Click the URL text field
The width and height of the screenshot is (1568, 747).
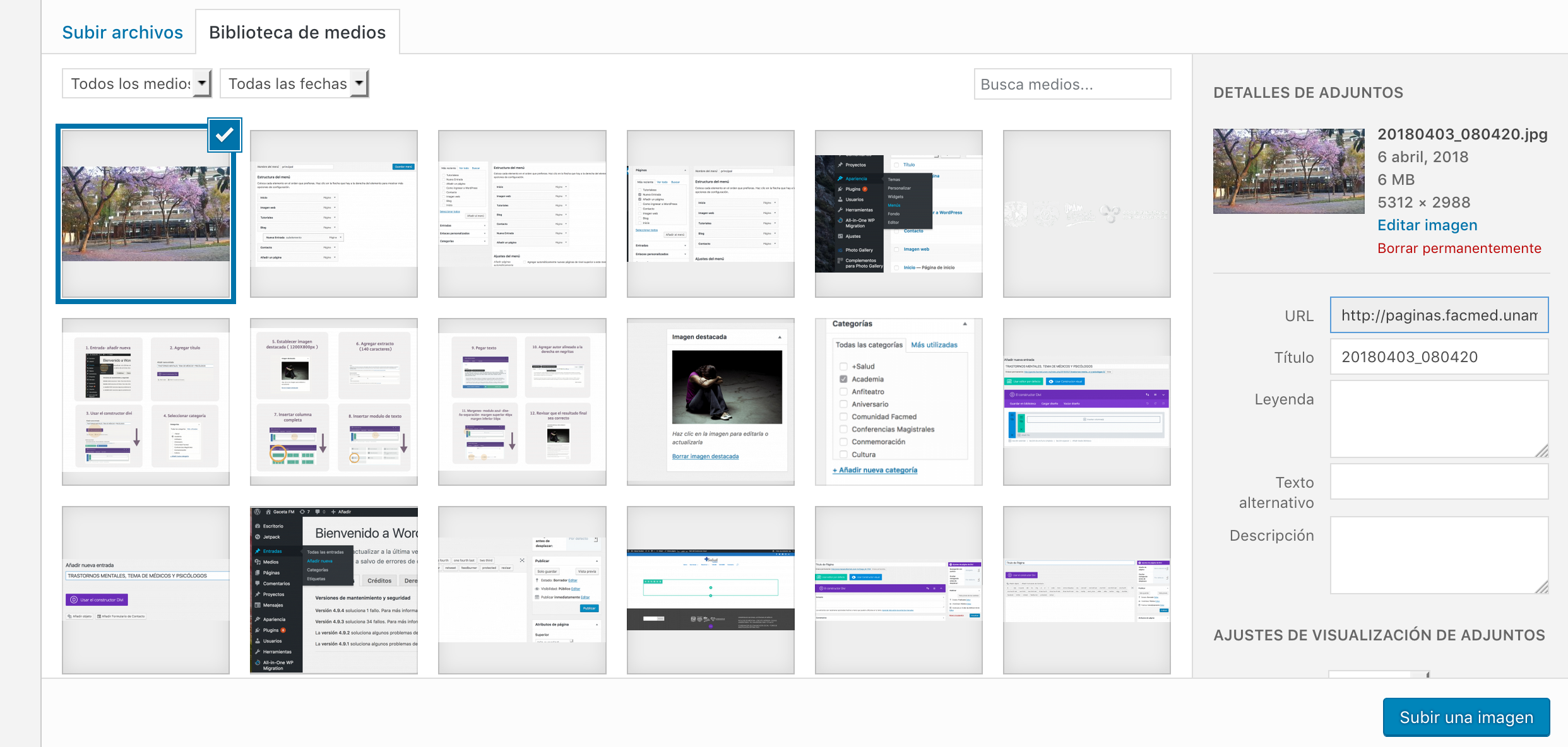tap(1439, 315)
